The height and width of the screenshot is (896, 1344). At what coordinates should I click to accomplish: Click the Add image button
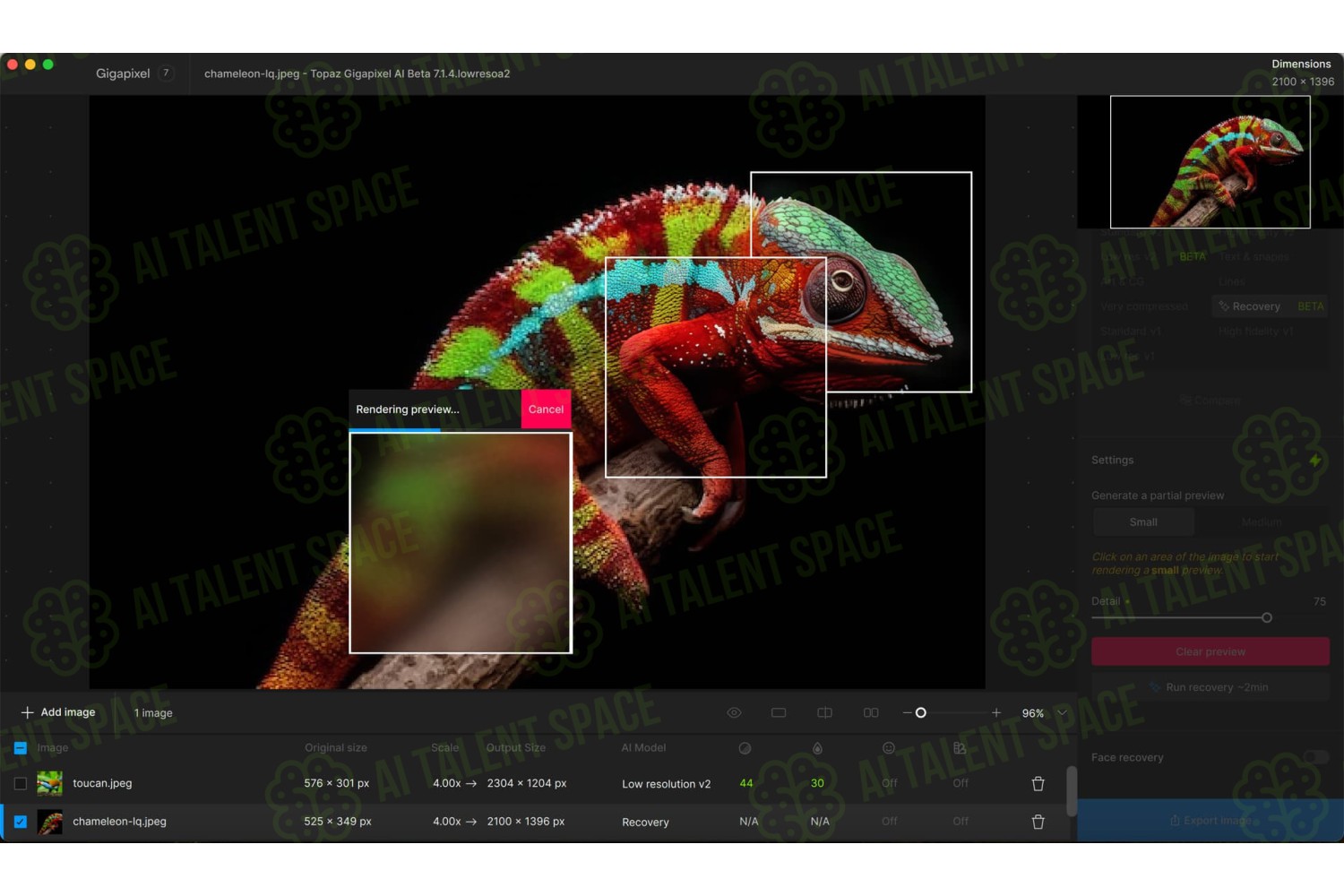[58, 712]
